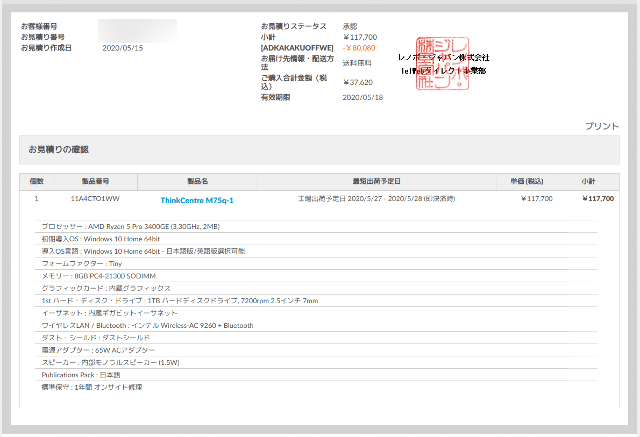Select the 8GB PC4-21300 SODIMM memory row
This screenshot has height=437, width=640.
tap(316, 276)
